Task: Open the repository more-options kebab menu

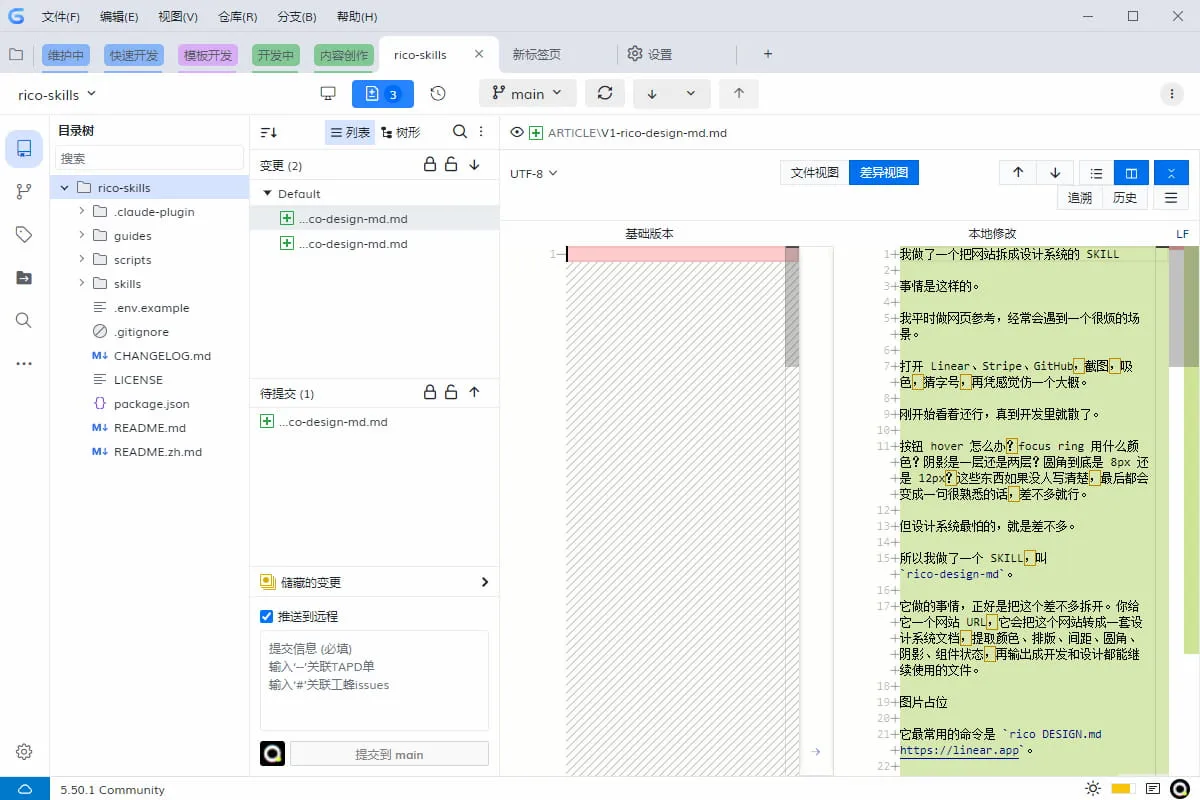Action: click(1172, 94)
